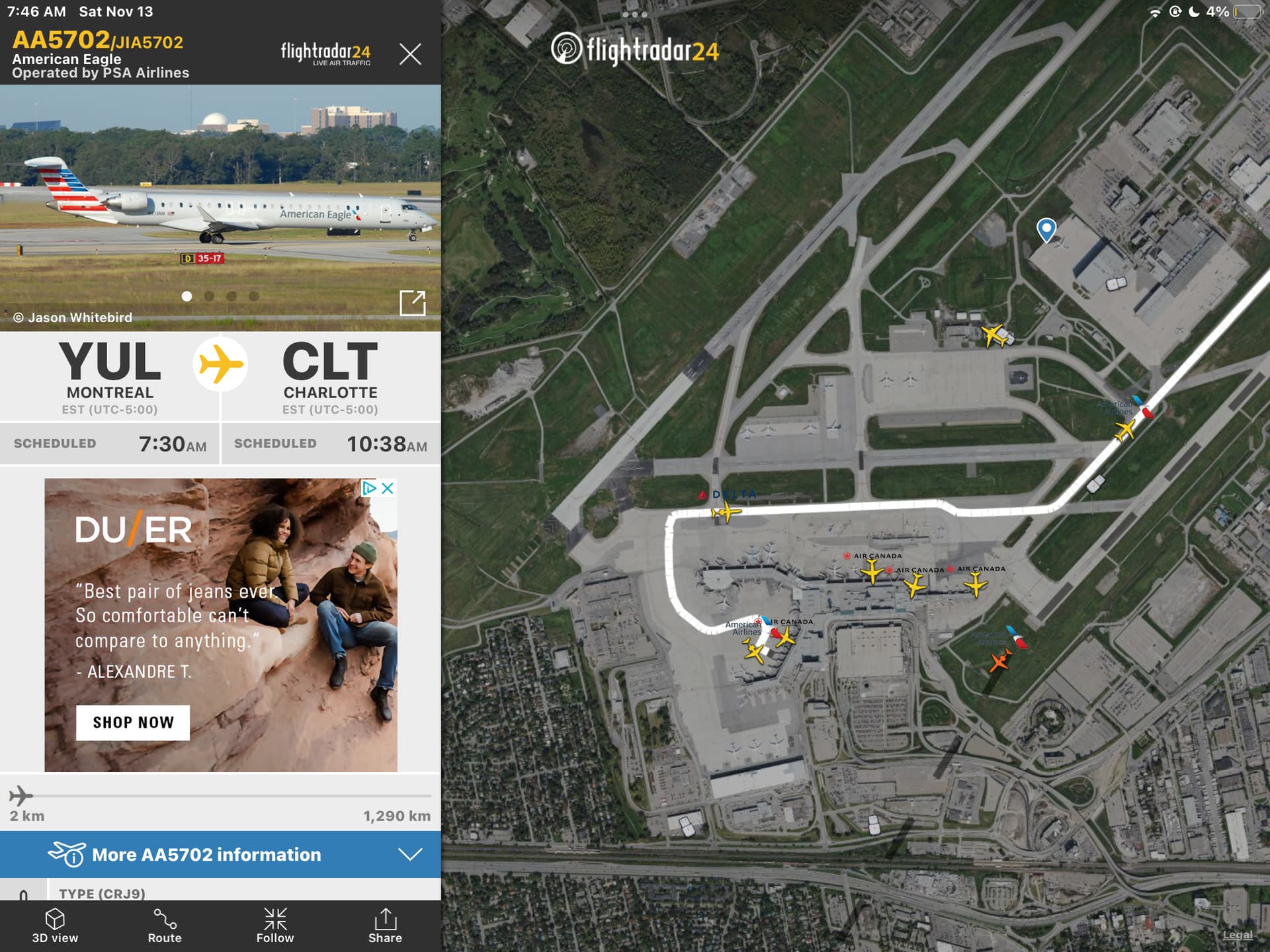Show the flight Route
Viewport: 1270px width, 952px height.
pyautogui.click(x=165, y=925)
